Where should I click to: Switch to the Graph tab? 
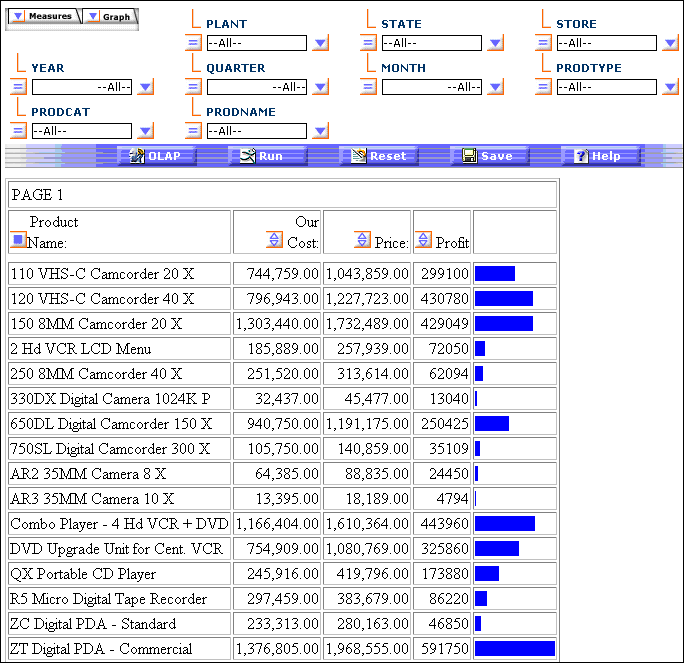click(110, 17)
